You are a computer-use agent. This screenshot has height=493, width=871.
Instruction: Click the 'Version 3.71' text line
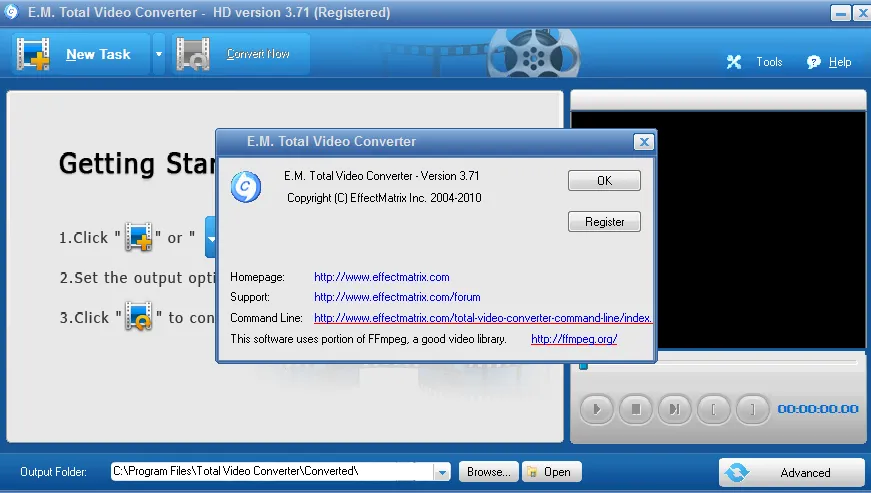coord(381,176)
